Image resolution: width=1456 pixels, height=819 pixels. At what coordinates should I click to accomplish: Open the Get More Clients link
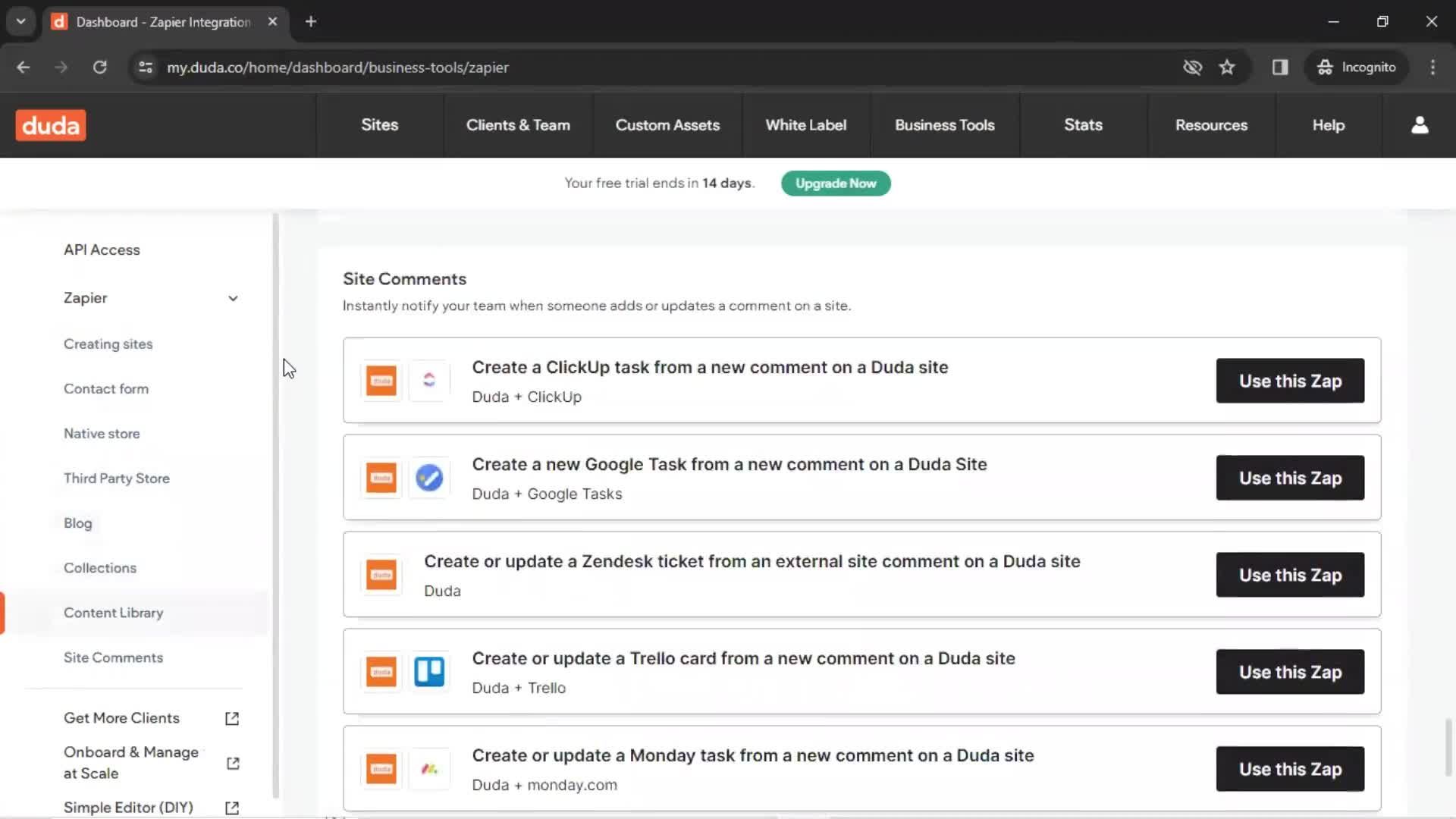[x=121, y=717]
